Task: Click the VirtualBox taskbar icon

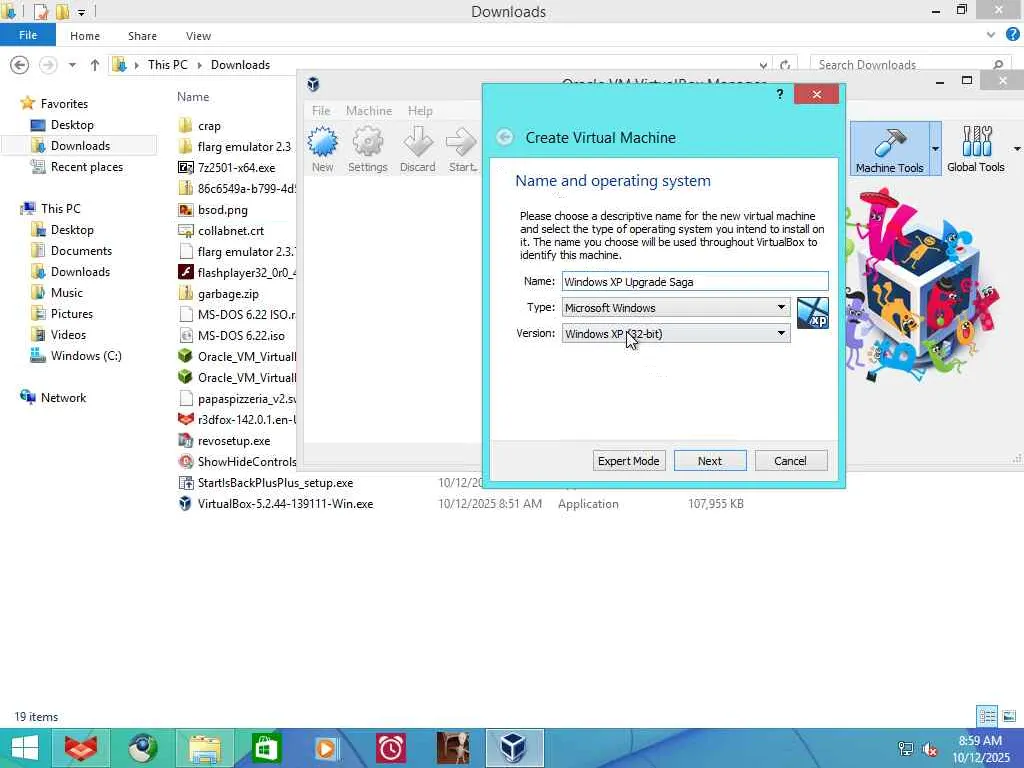Action: pos(514,748)
